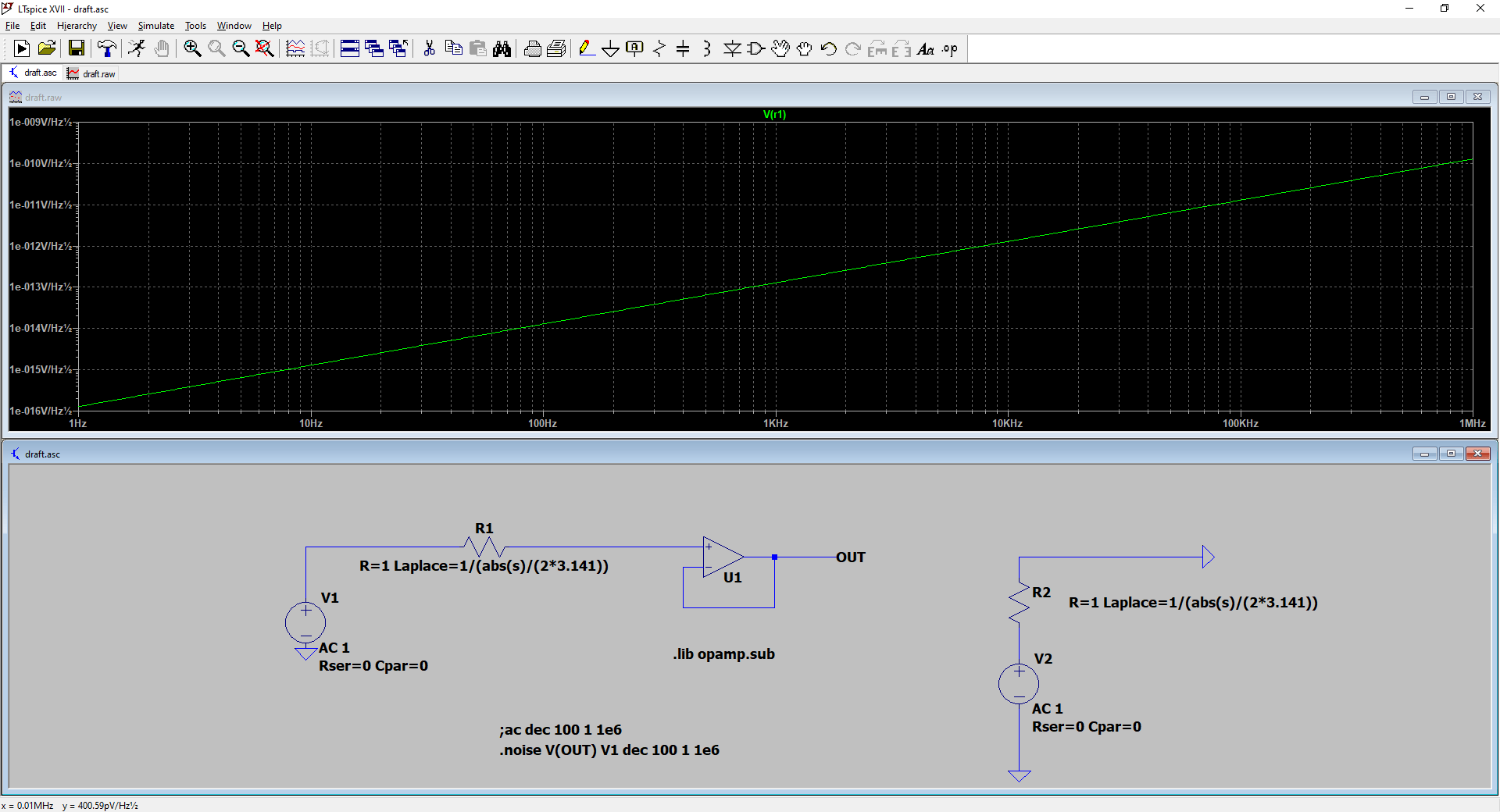The image size is (1500, 812).
Task: Select the Move tool
Action: click(780, 48)
